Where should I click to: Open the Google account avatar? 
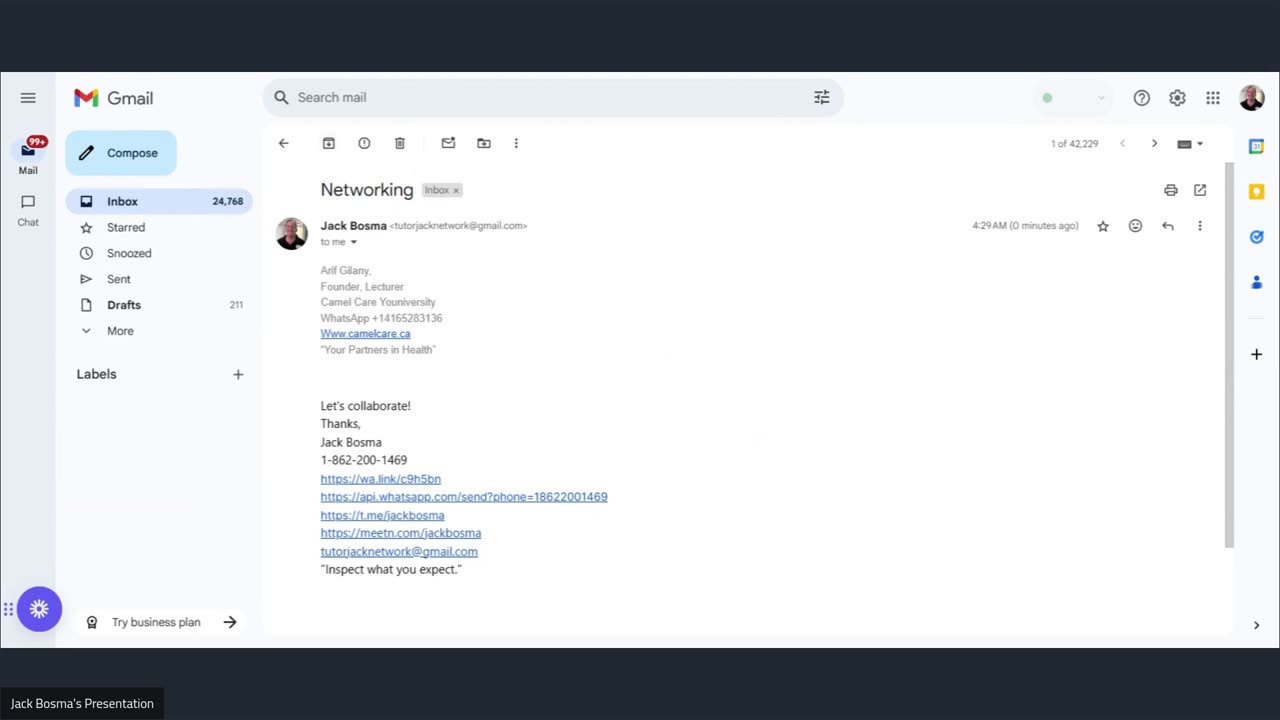point(1251,98)
